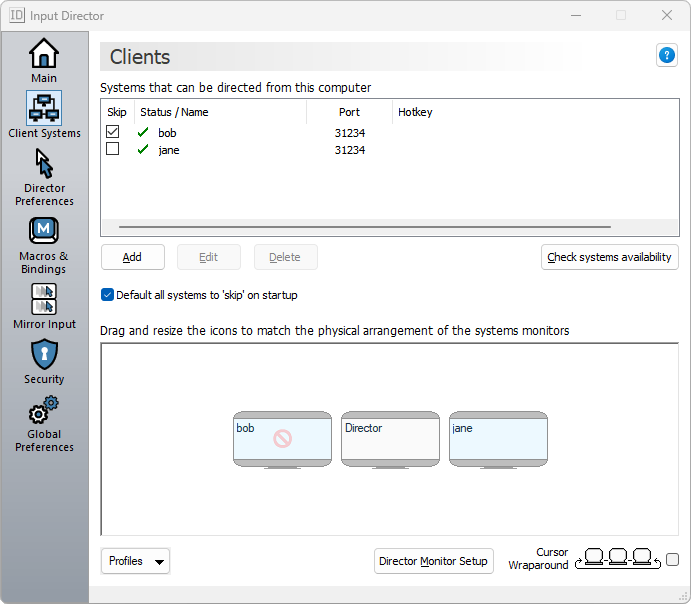Open the Macros & Bindings key icon
Screen dimensions: 691x604
click(x=44, y=230)
